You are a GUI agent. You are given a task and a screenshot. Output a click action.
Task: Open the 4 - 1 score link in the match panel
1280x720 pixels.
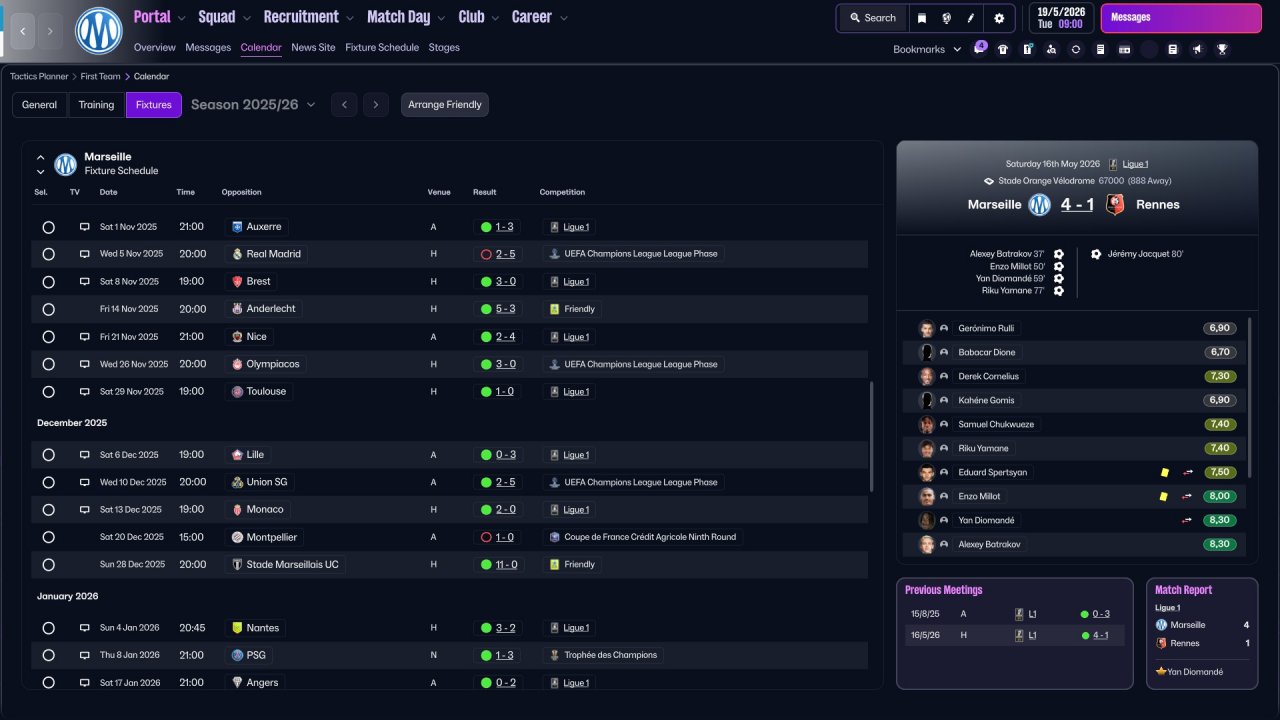(1077, 205)
